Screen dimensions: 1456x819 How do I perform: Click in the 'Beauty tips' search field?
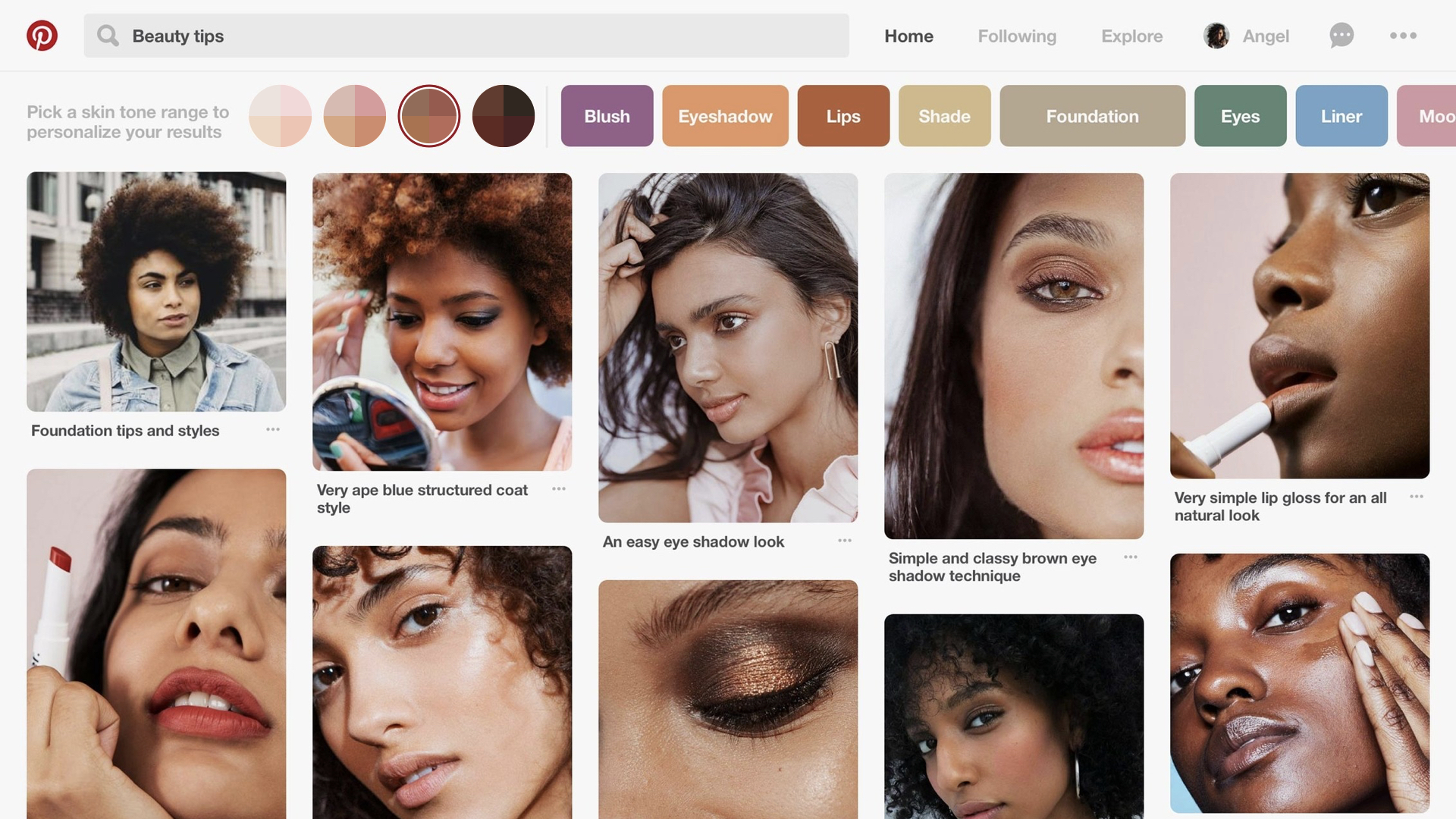click(466, 36)
